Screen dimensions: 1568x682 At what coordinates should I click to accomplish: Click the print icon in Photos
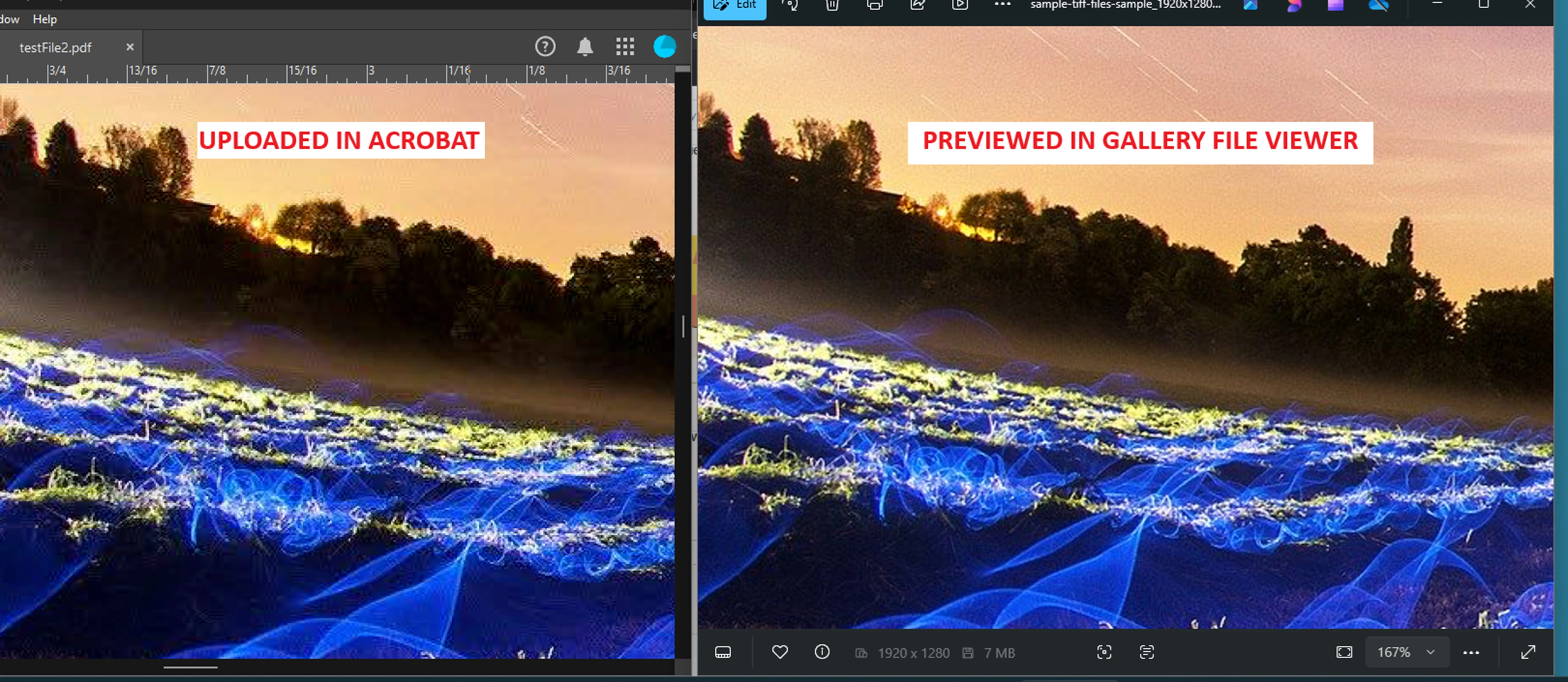875,6
